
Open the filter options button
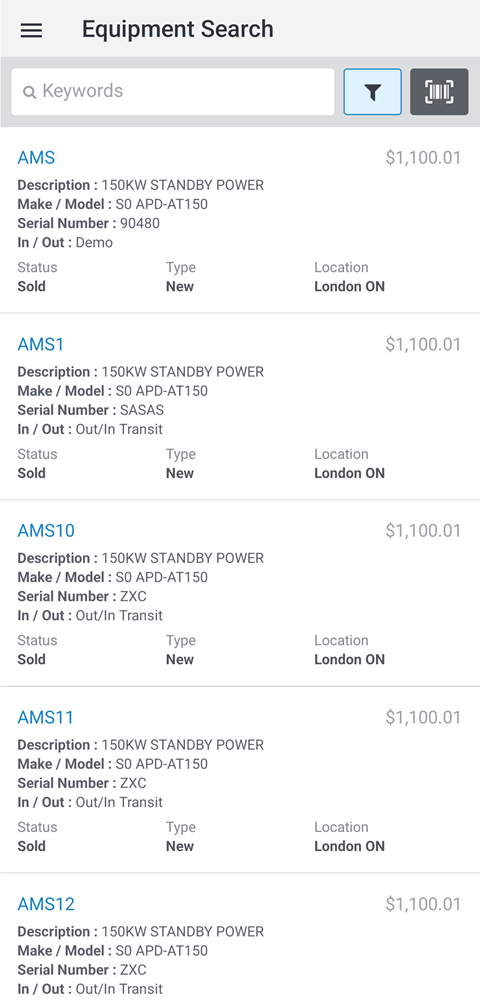(373, 92)
